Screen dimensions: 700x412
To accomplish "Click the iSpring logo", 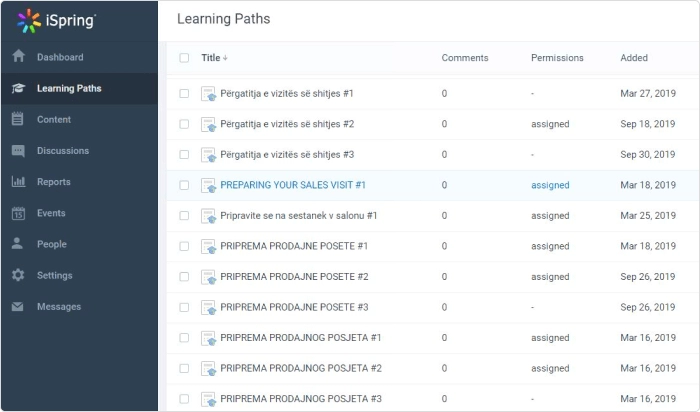I will (x=56, y=21).
